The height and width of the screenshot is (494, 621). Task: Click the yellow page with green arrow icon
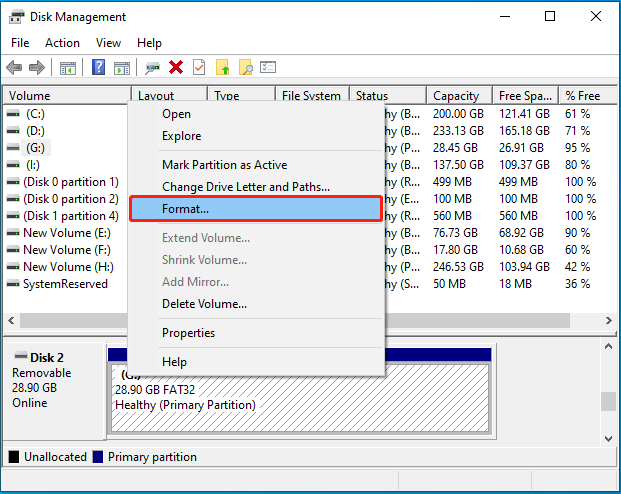[222, 68]
